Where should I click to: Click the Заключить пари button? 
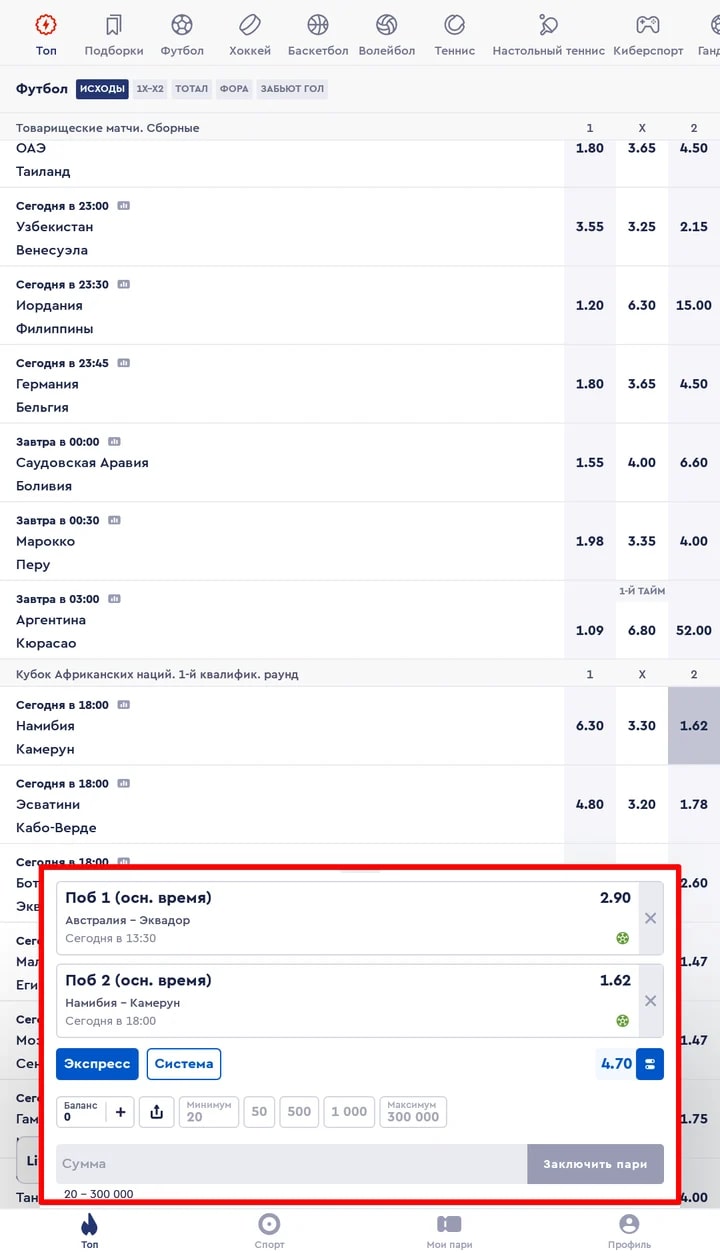[596, 1164]
